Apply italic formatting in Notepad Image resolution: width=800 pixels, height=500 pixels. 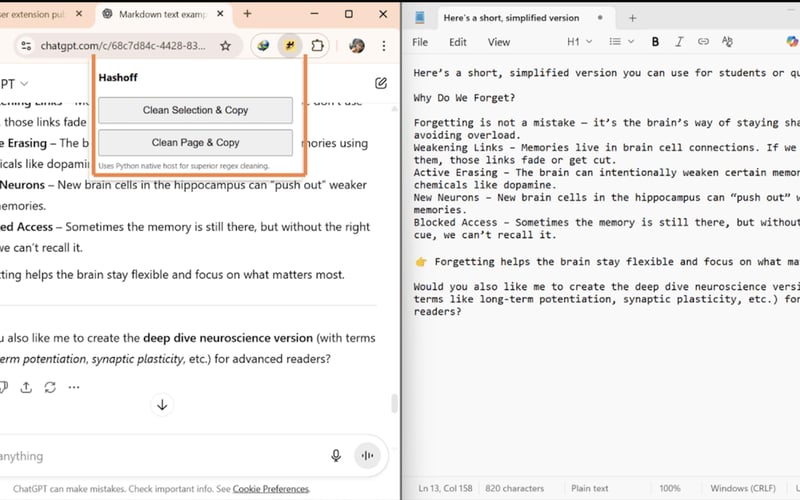(679, 42)
